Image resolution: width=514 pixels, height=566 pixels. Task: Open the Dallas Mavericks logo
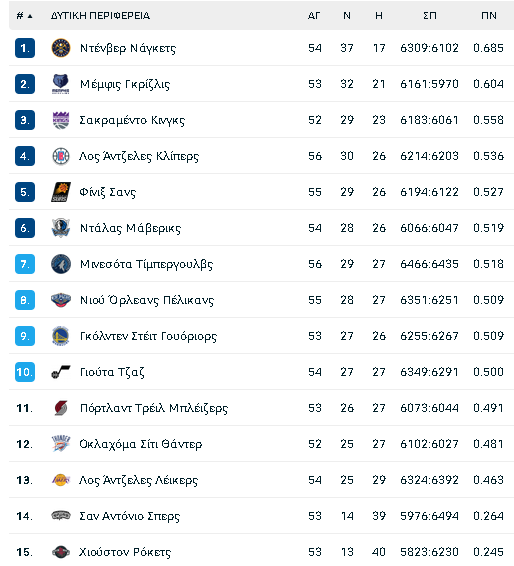pos(61,228)
